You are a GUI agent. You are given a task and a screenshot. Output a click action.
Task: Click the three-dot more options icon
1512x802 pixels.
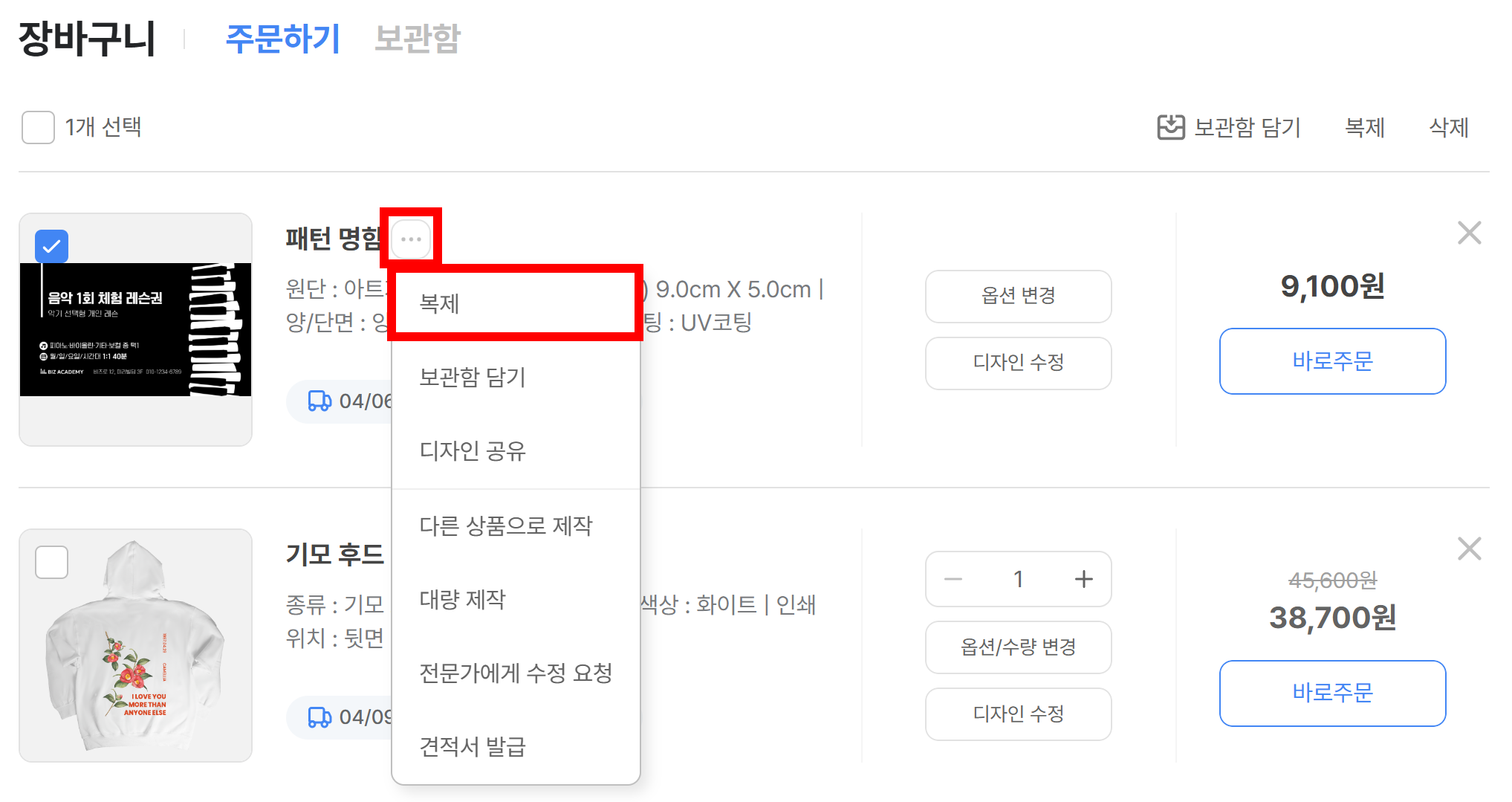[411, 239]
